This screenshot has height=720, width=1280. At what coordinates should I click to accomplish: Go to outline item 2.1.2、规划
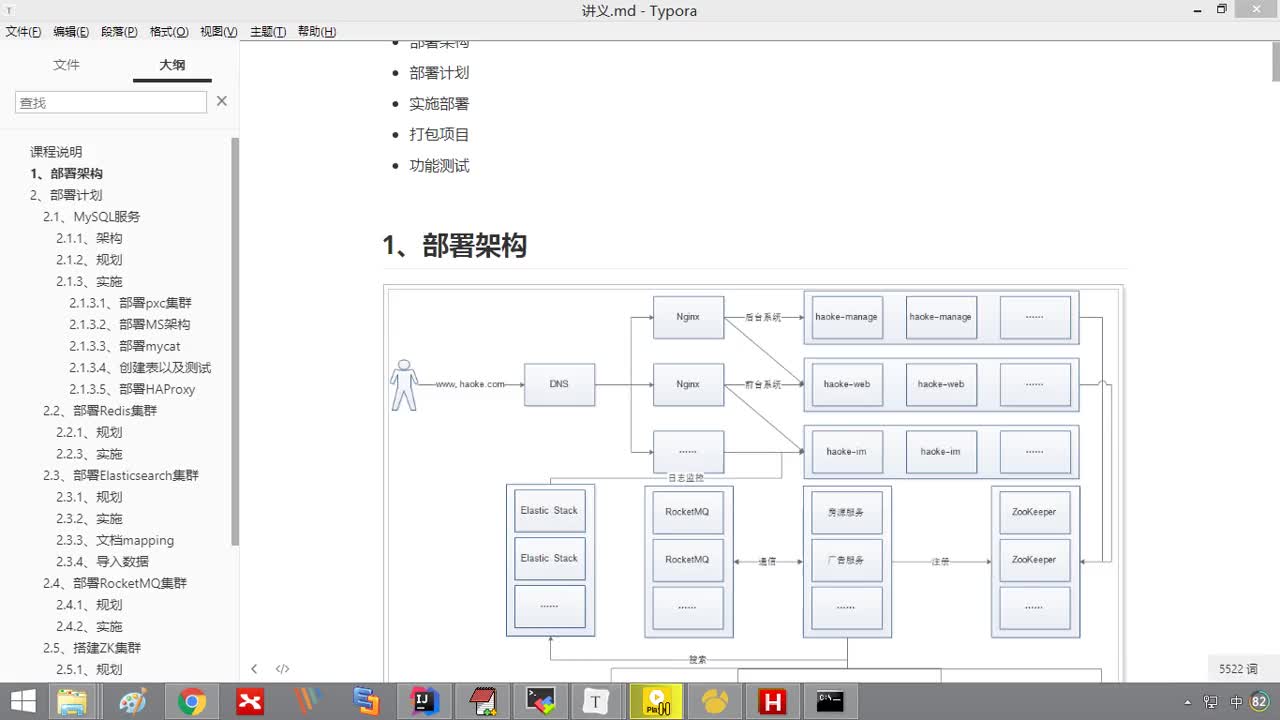pyautogui.click(x=89, y=260)
